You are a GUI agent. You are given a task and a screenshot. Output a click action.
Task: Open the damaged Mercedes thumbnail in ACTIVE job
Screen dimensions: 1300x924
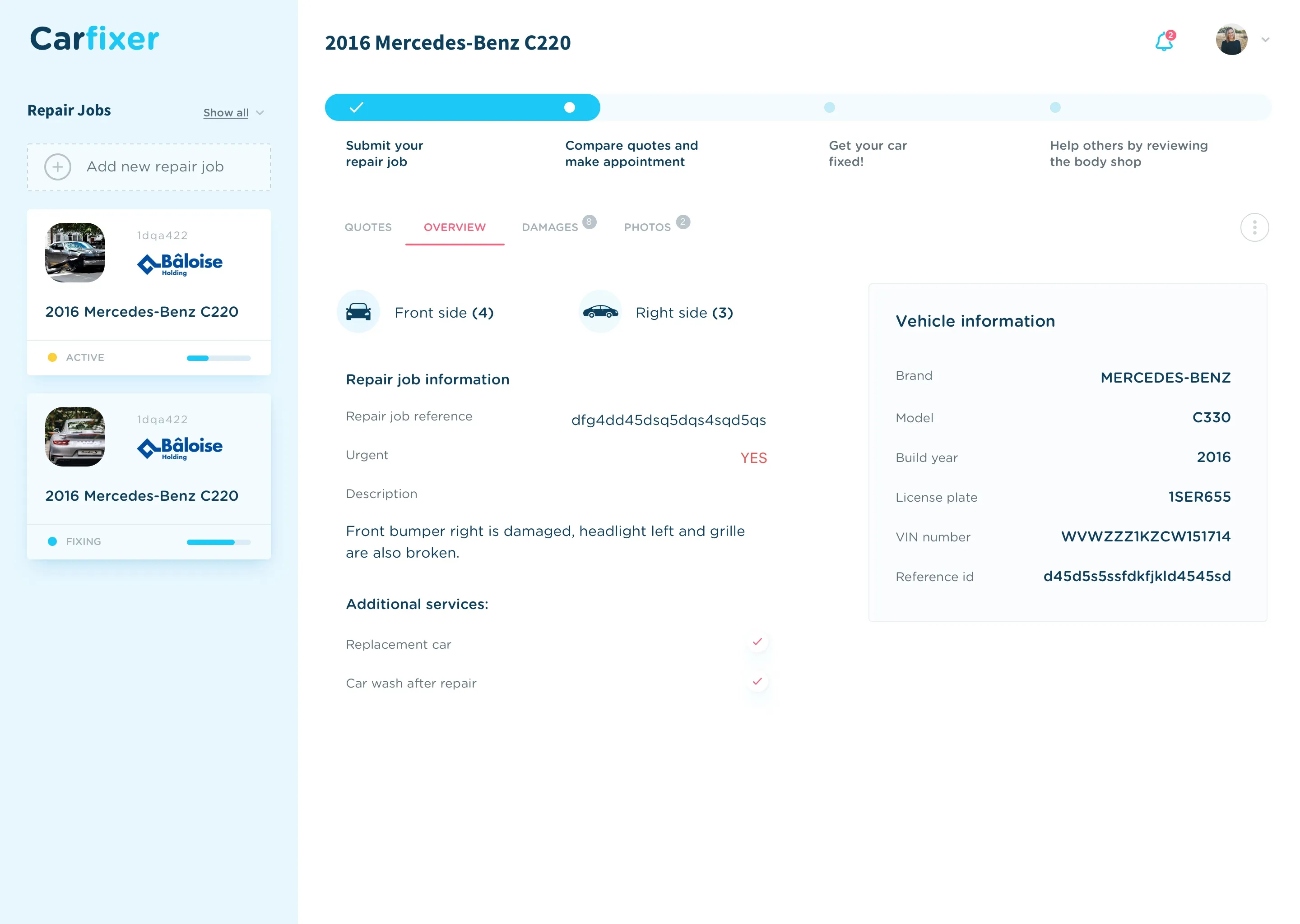click(x=75, y=253)
